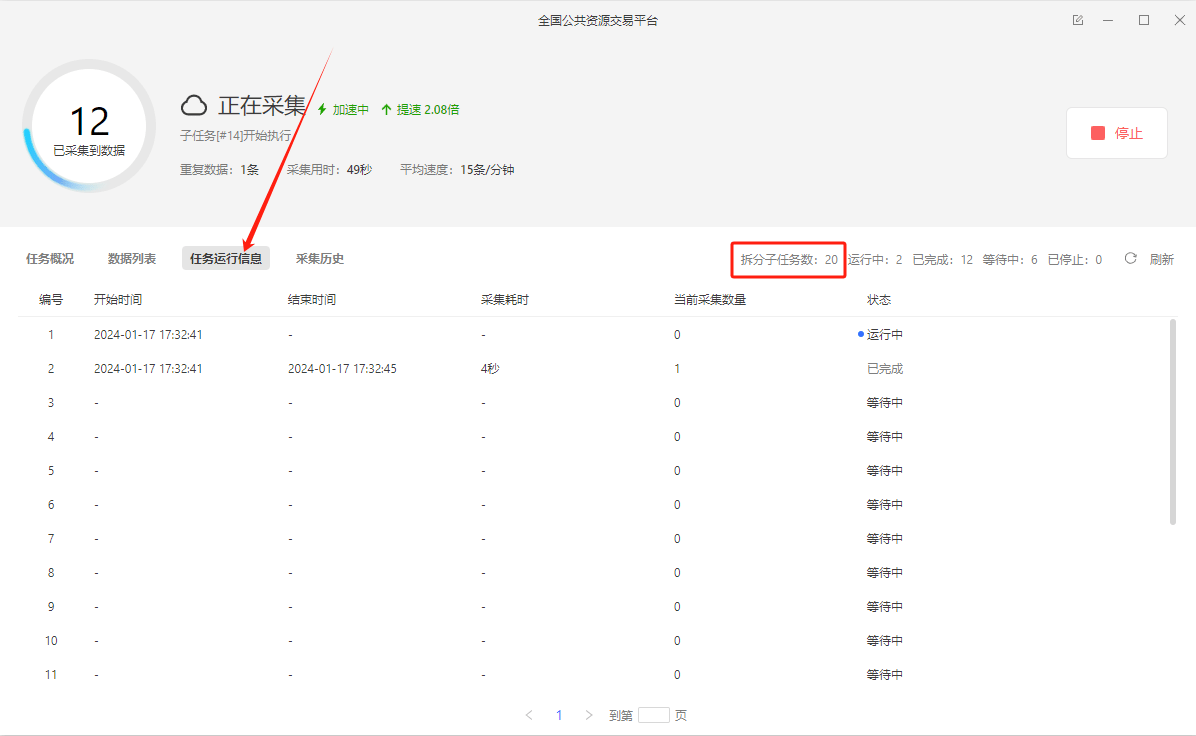This screenshot has width=1196, height=736.
Task: Click the 等待中 status in row 4
Action: pos(884,436)
